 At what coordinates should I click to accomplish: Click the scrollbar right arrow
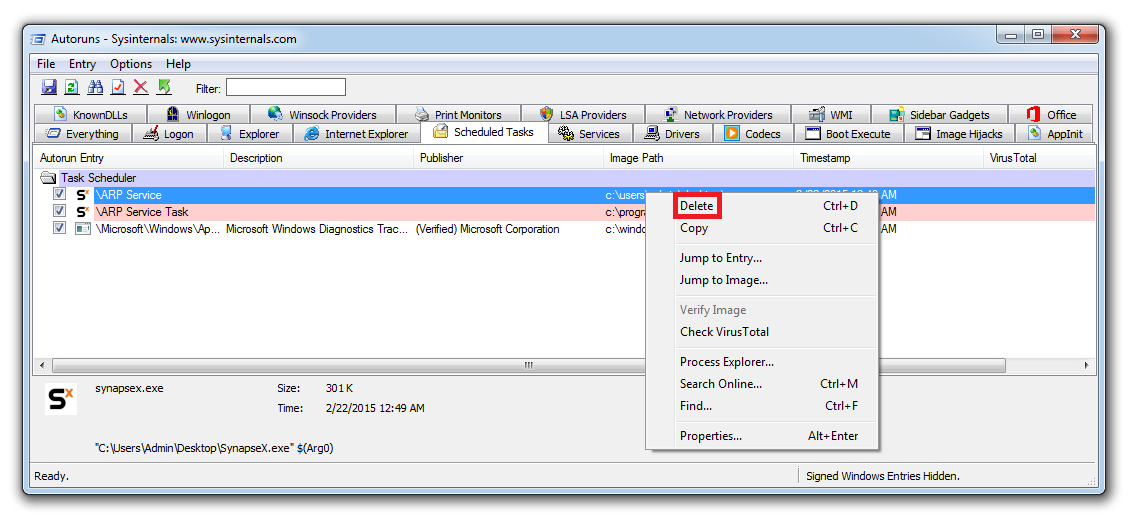pos(1086,365)
